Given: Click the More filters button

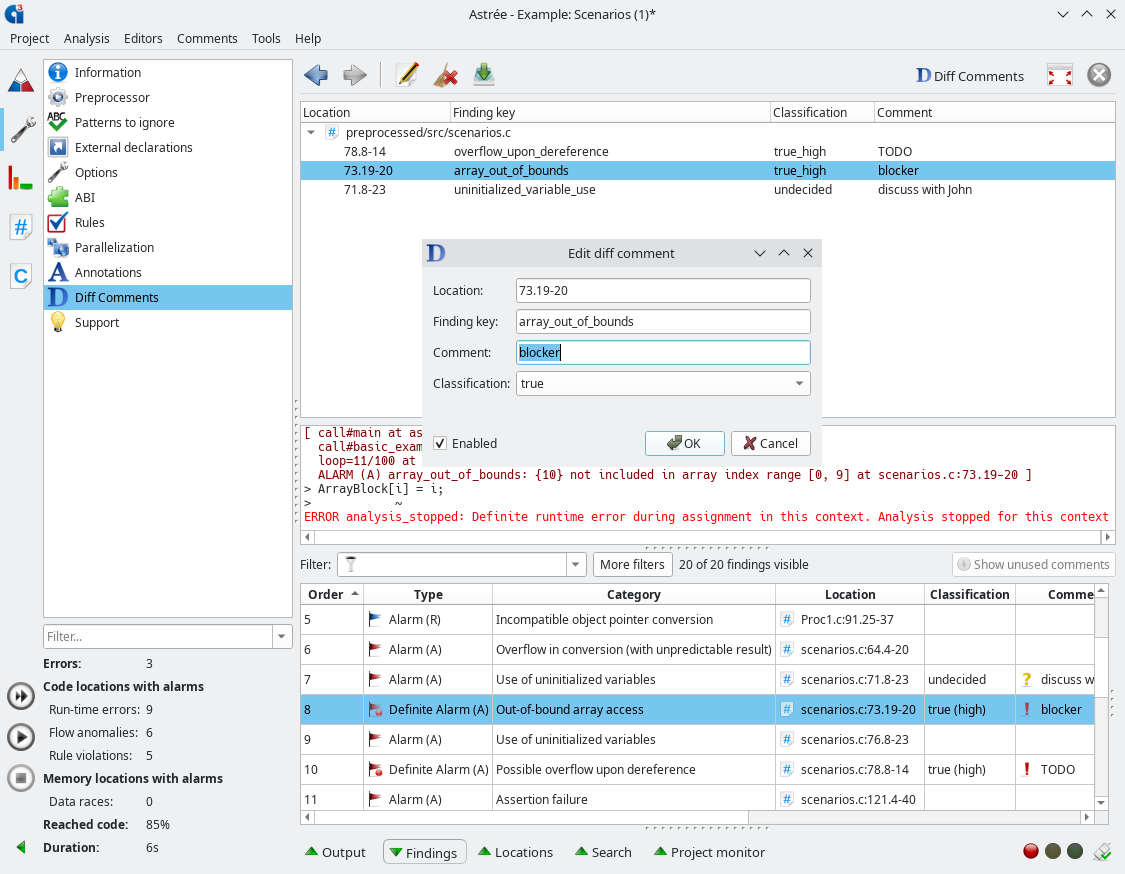Looking at the screenshot, I should tap(632, 565).
